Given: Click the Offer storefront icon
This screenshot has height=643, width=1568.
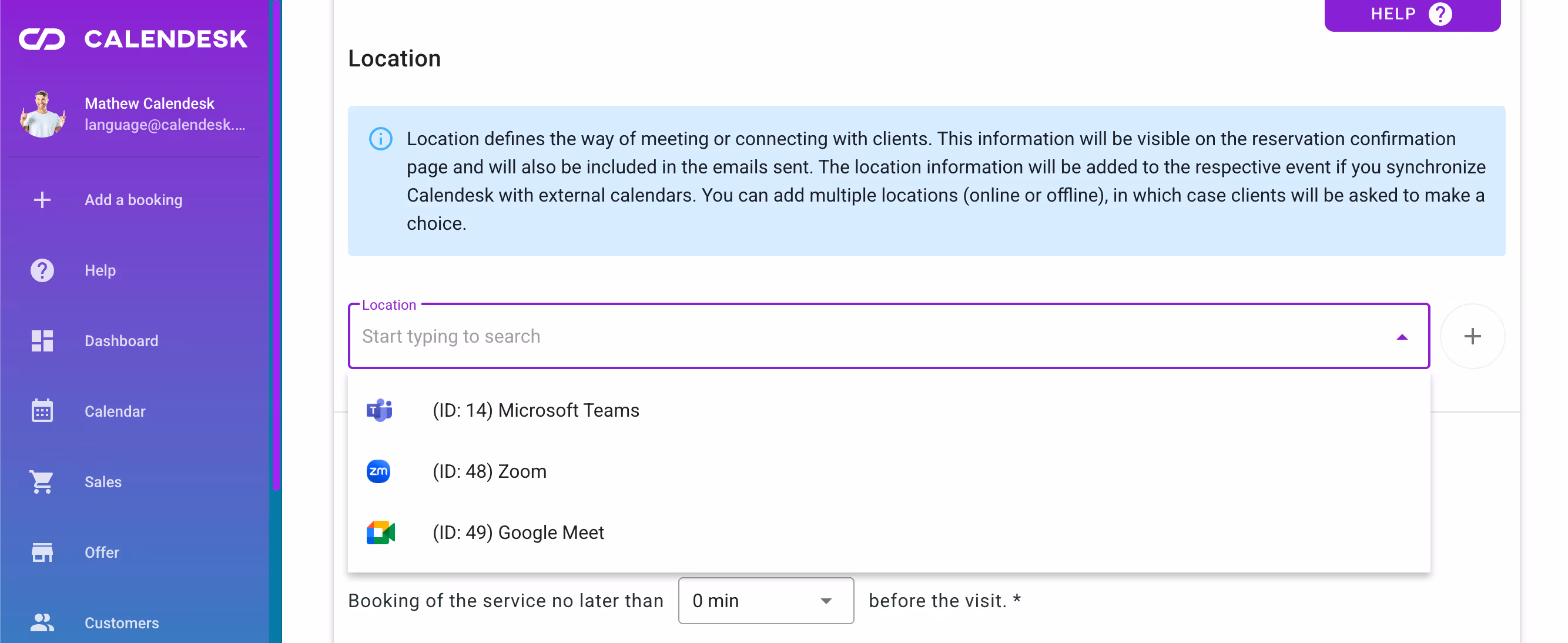Looking at the screenshot, I should pos(42,552).
